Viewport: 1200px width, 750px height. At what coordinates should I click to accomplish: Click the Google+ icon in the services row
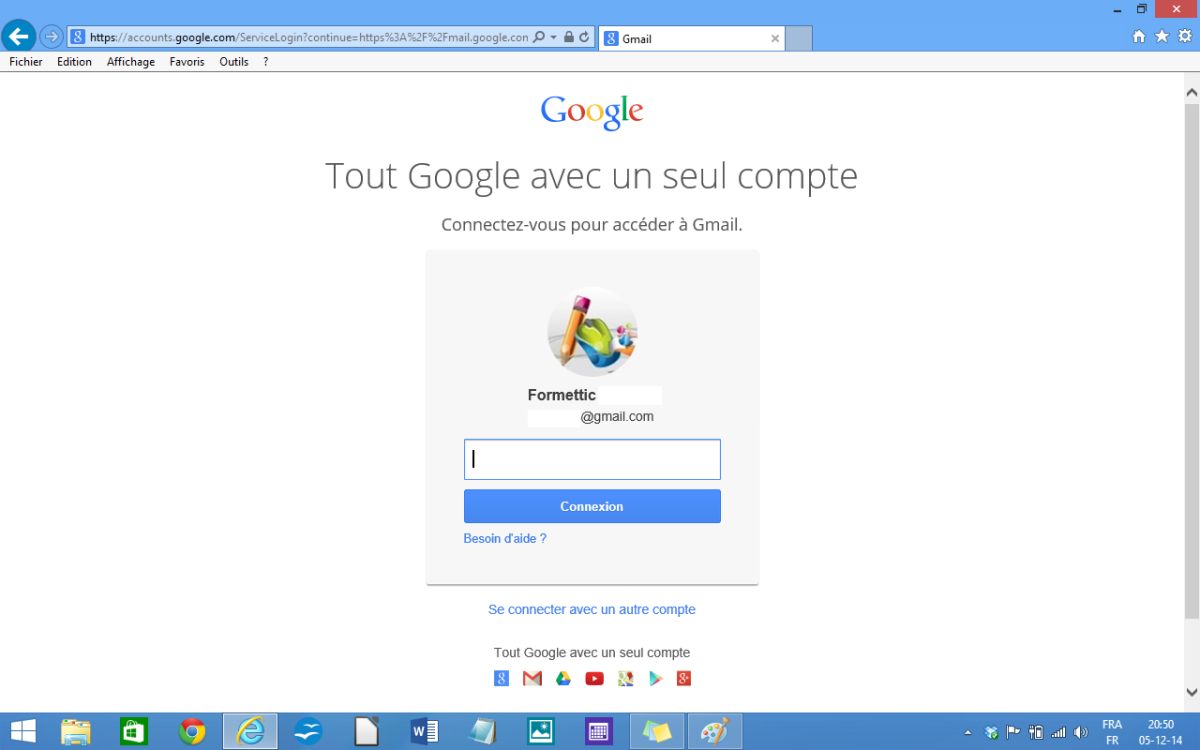[x=685, y=679]
